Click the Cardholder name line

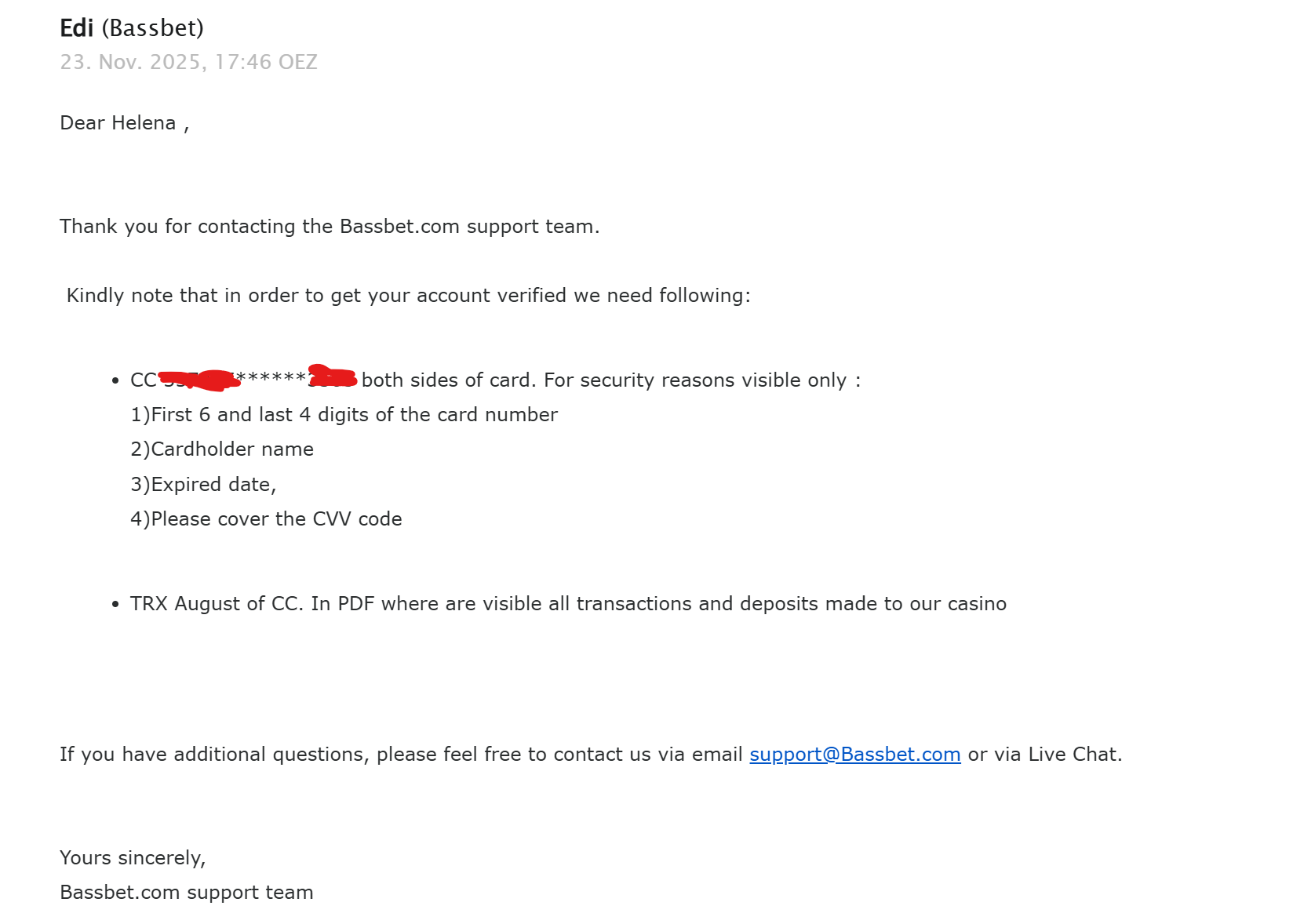222,449
